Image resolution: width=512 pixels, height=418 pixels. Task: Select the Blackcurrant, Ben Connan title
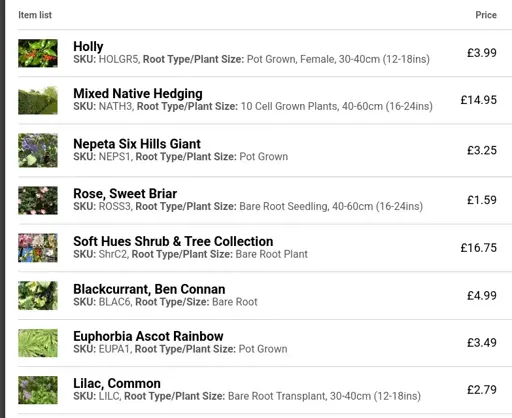tap(149, 289)
